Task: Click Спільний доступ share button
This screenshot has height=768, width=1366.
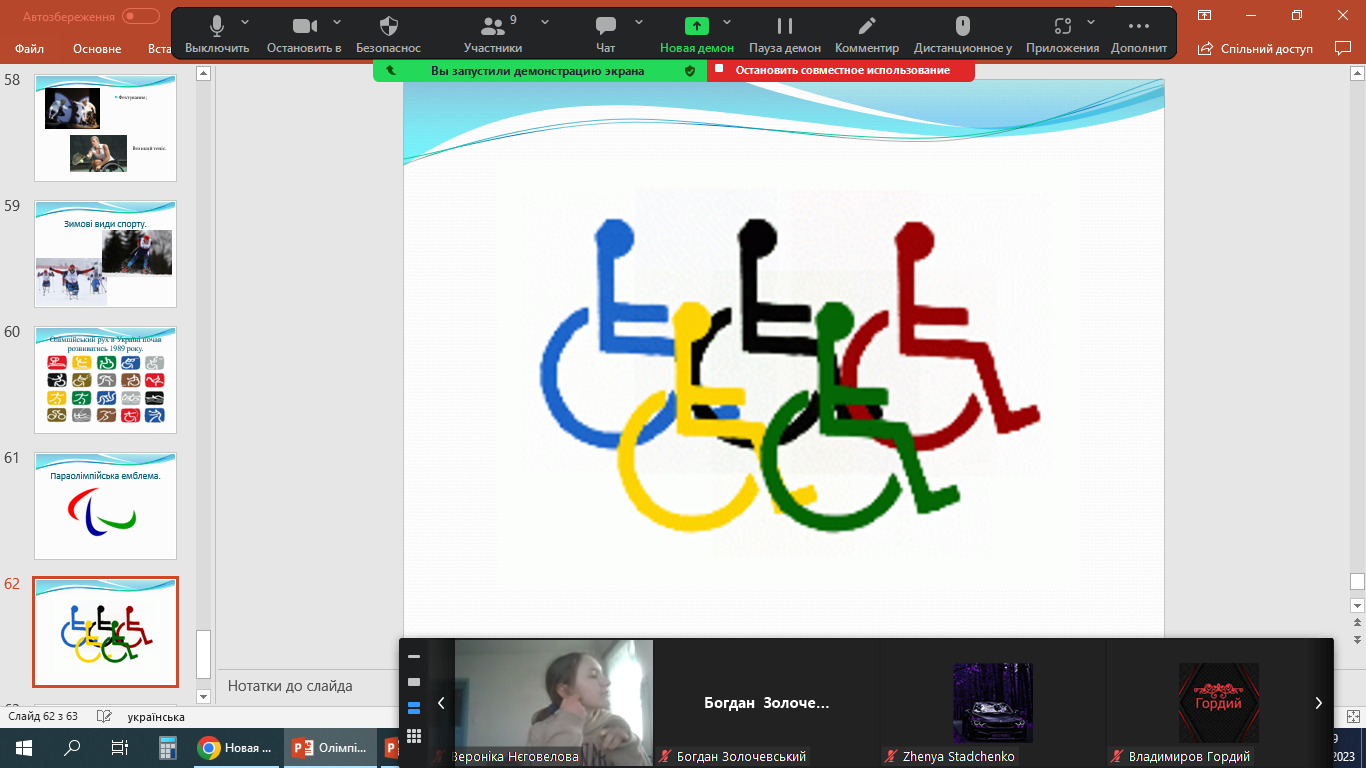Action: click(x=1256, y=48)
